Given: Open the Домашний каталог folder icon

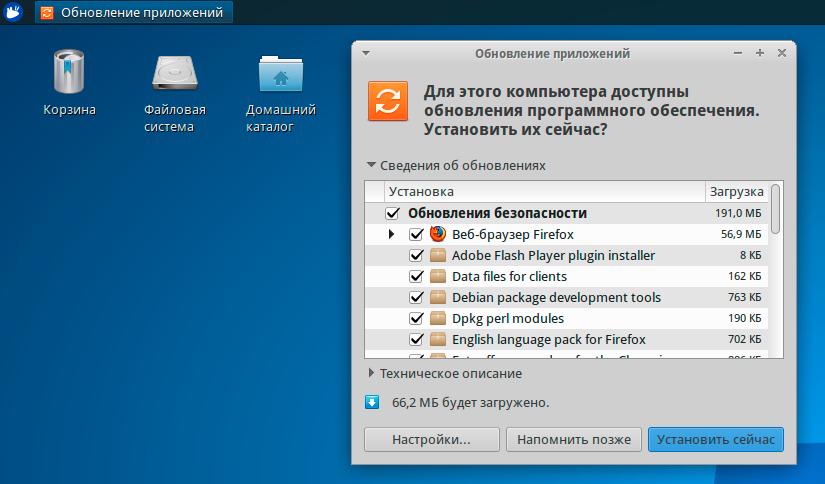Looking at the screenshot, I should [x=281, y=74].
